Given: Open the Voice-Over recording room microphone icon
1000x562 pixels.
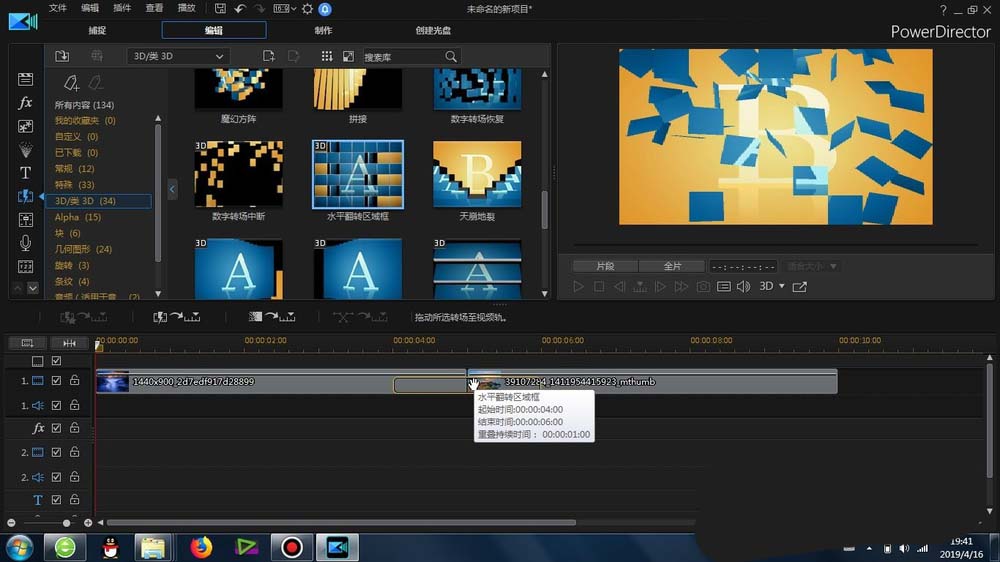Looking at the screenshot, I should click(x=26, y=243).
